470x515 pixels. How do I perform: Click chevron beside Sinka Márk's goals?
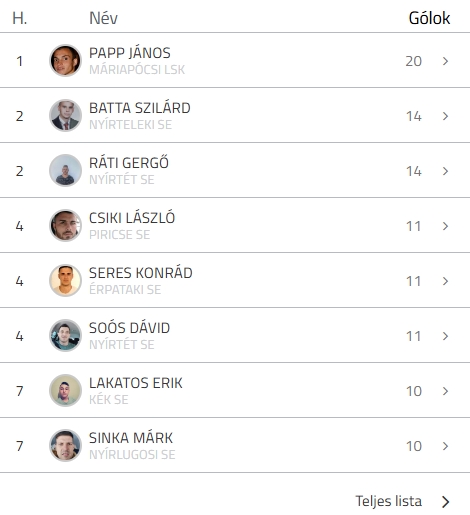tap(445, 446)
